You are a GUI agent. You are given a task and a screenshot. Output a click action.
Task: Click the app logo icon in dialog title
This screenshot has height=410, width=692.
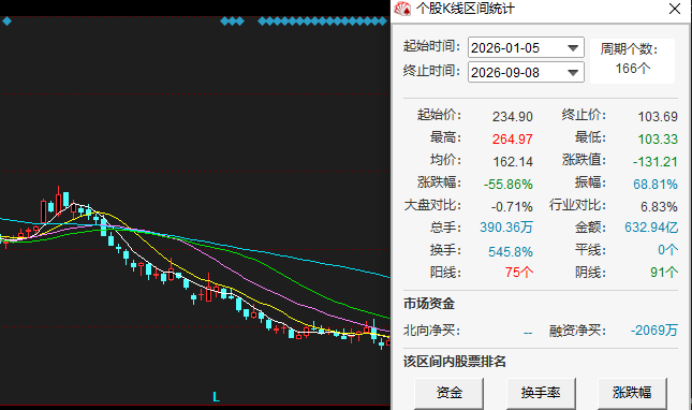coord(402,8)
